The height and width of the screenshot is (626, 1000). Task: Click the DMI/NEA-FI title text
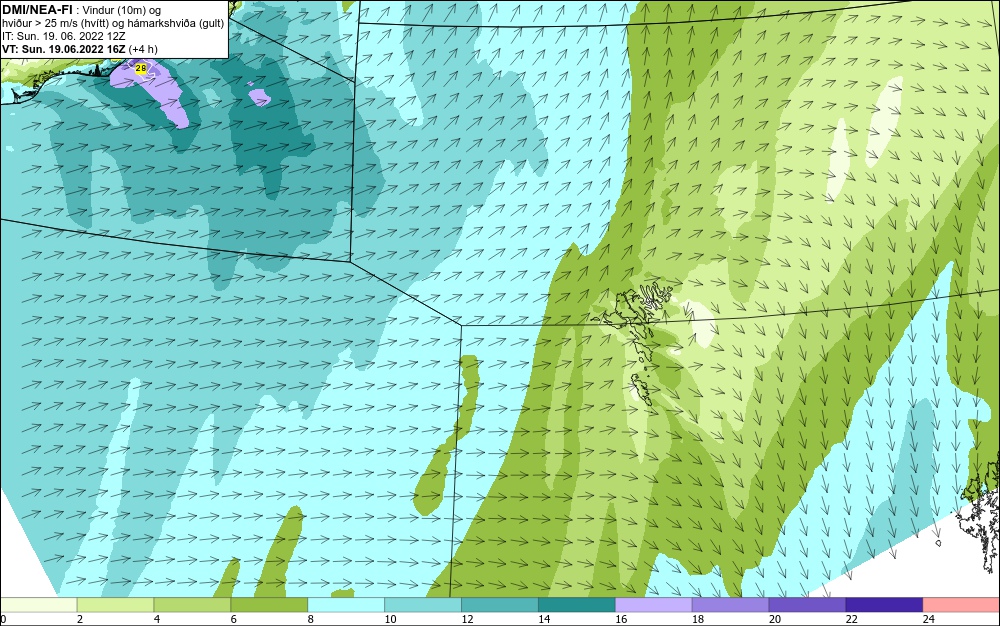point(37,9)
